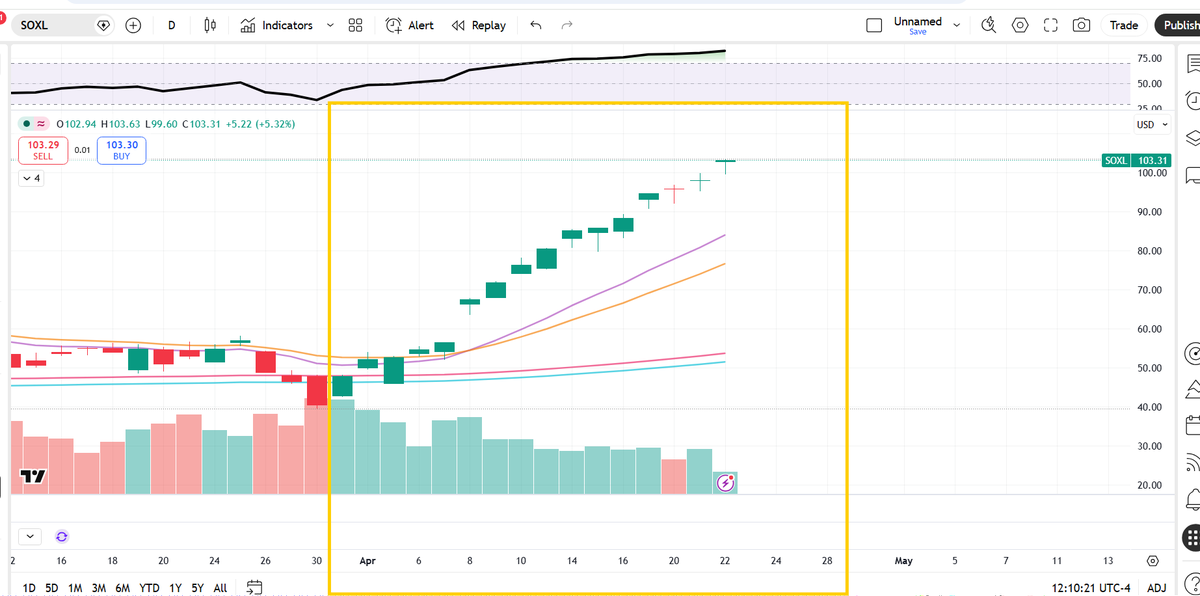Click the 103.30 BUY button
Viewport: 1200px width, 596px height.
121,150
